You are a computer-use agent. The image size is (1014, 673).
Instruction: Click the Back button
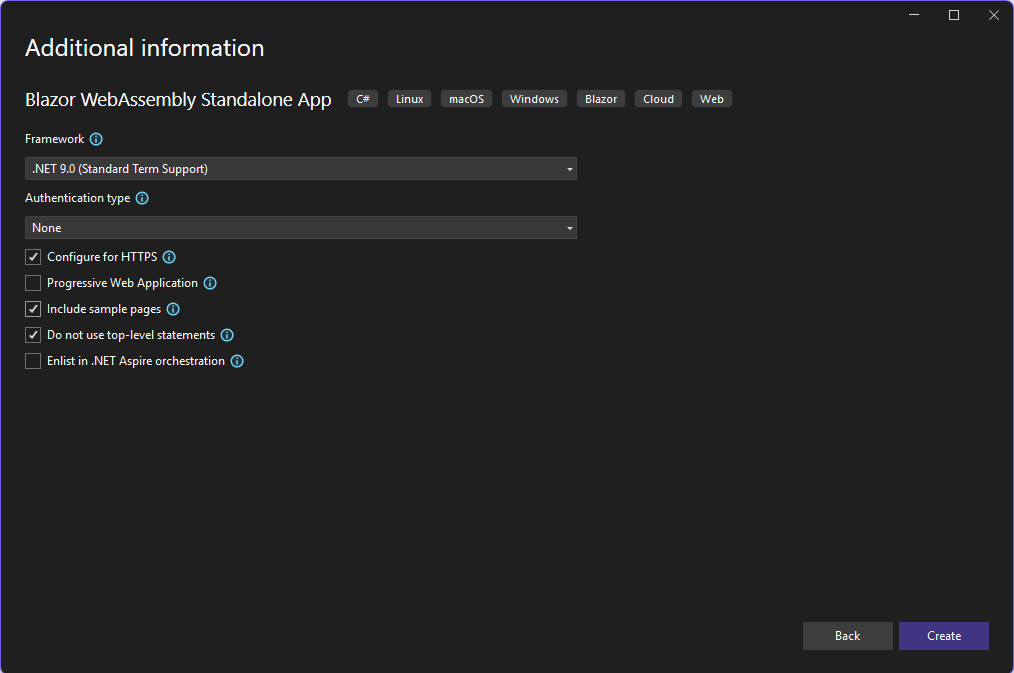pyautogui.click(x=847, y=636)
